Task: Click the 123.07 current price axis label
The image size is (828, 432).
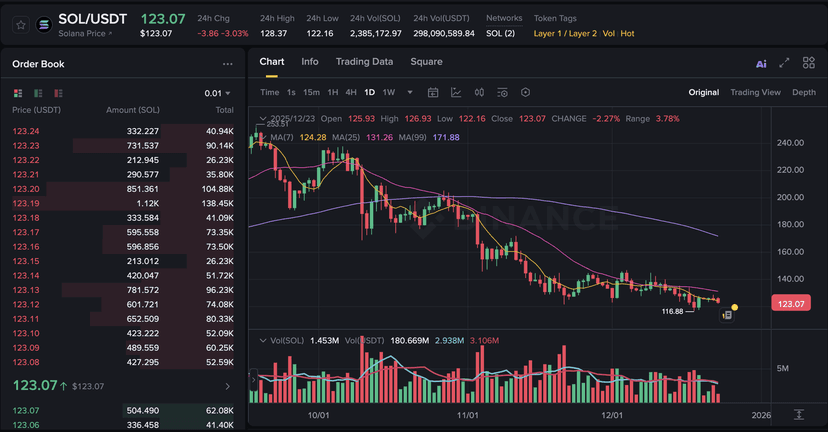Action: coord(791,302)
